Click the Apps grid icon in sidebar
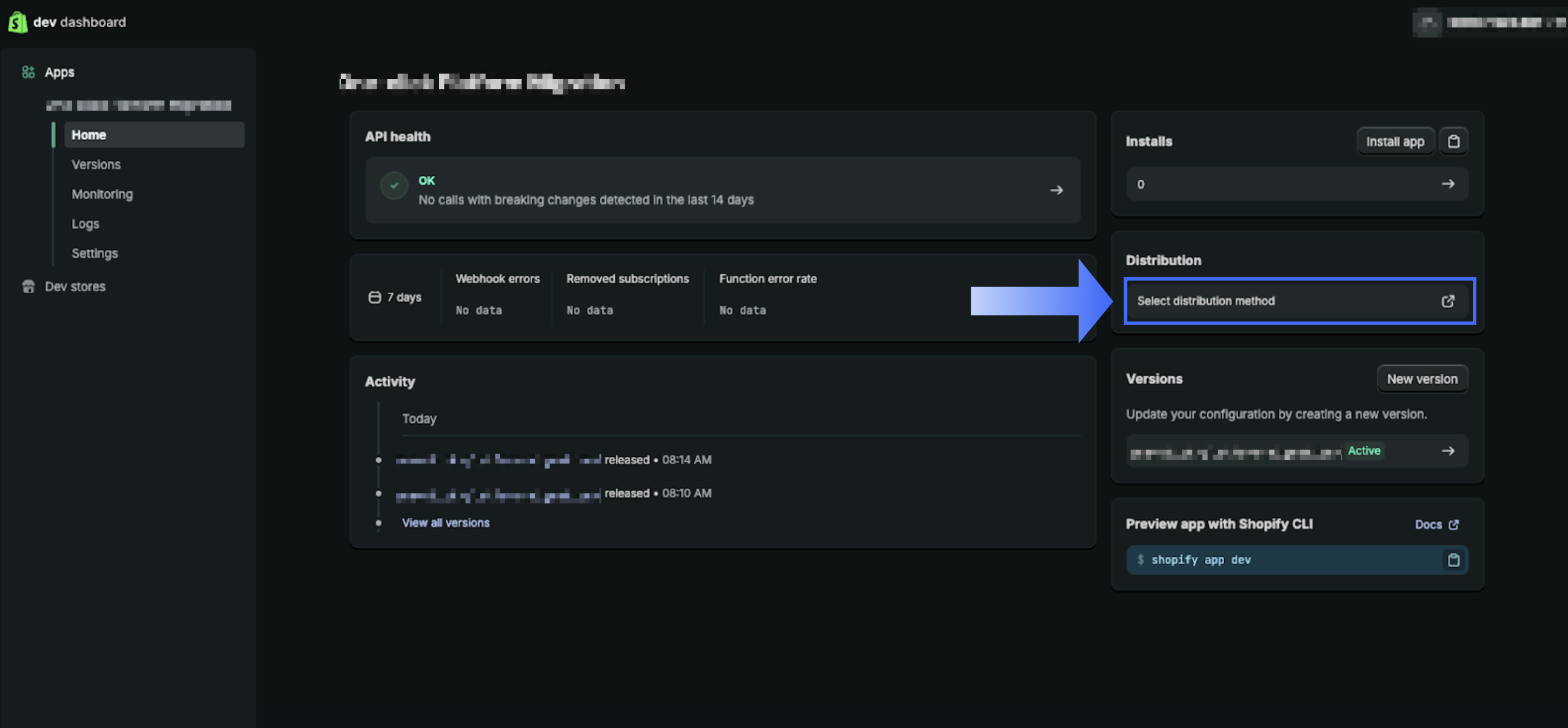The width and height of the screenshot is (1568, 728). pyautogui.click(x=28, y=72)
